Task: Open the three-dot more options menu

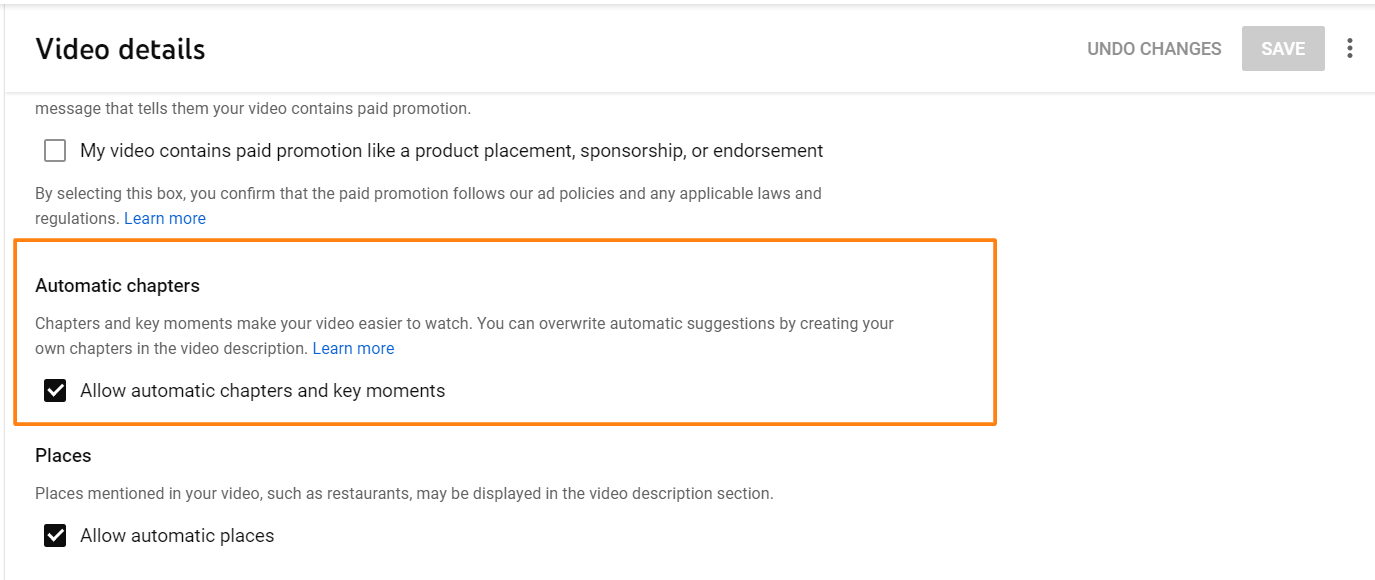Action: click(1350, 48)
